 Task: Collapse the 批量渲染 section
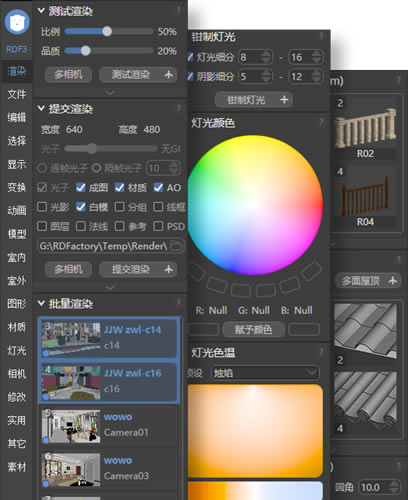[41, 303]
